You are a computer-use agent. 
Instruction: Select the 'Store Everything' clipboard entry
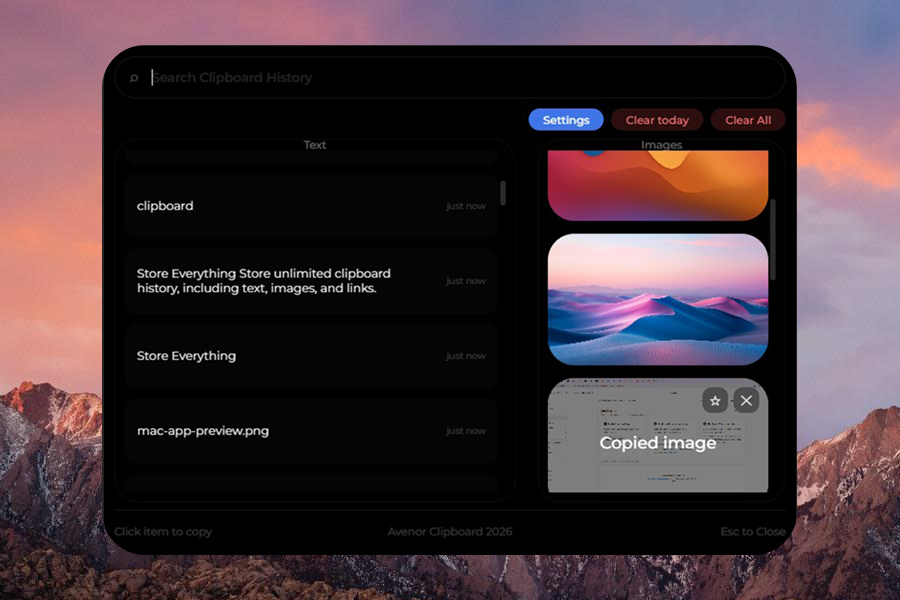pos(313,356)
